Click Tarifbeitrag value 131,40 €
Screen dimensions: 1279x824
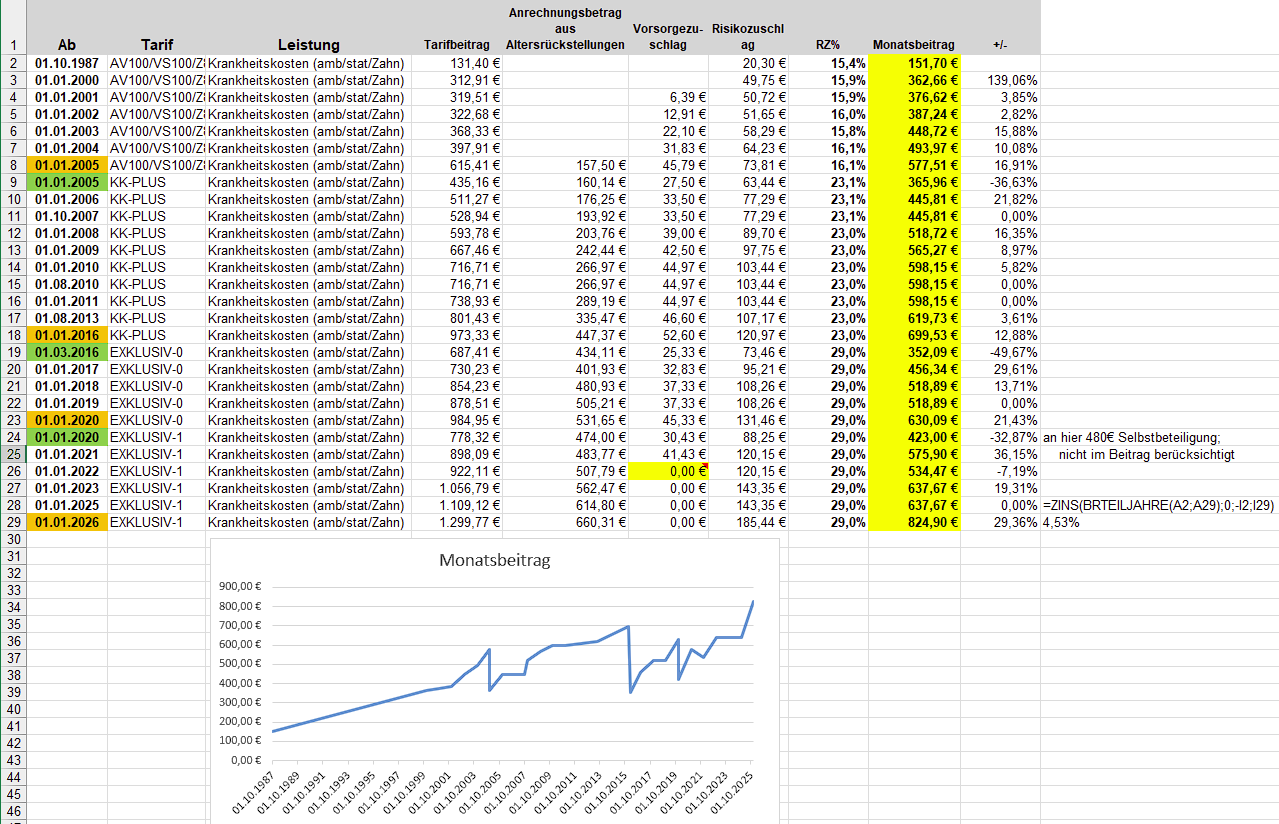[456, 63]
